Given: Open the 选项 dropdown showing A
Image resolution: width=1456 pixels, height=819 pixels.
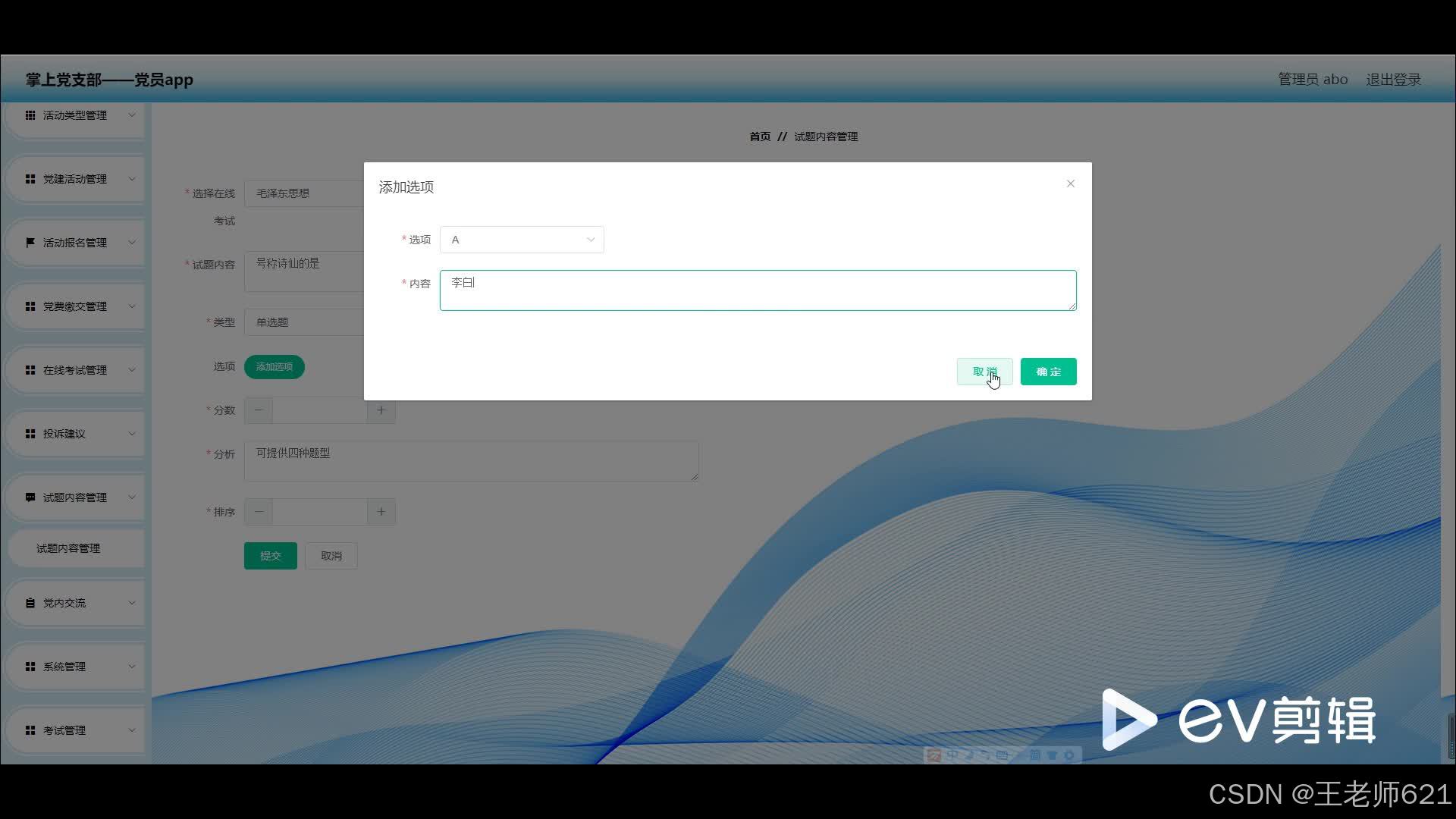Looking at the screenshot, I should (x=522, y=240).
